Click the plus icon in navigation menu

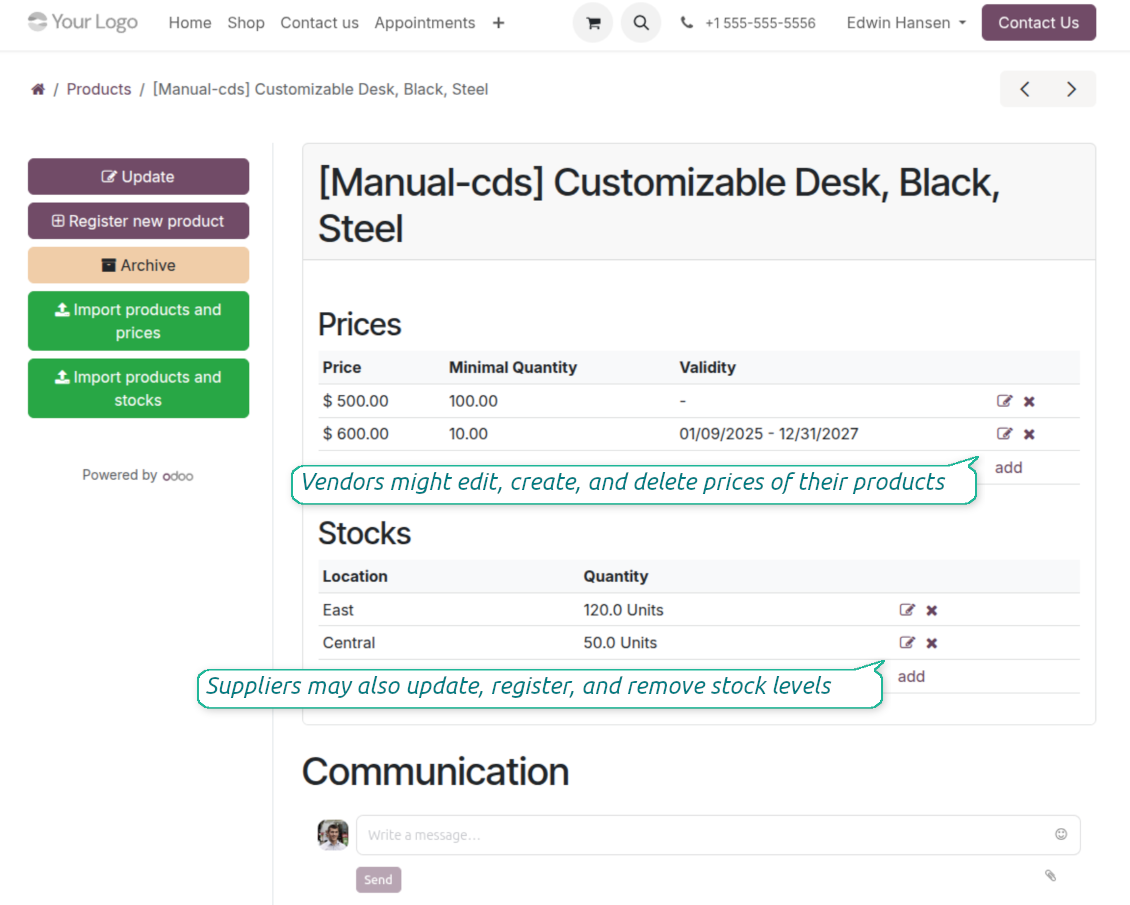[x=498, y=23]
